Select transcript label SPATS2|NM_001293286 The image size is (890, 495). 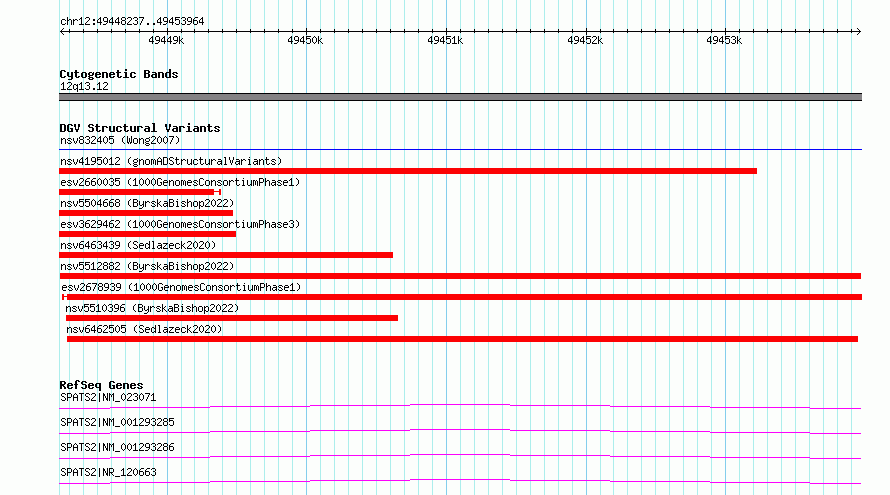click(x=117, y=447)
